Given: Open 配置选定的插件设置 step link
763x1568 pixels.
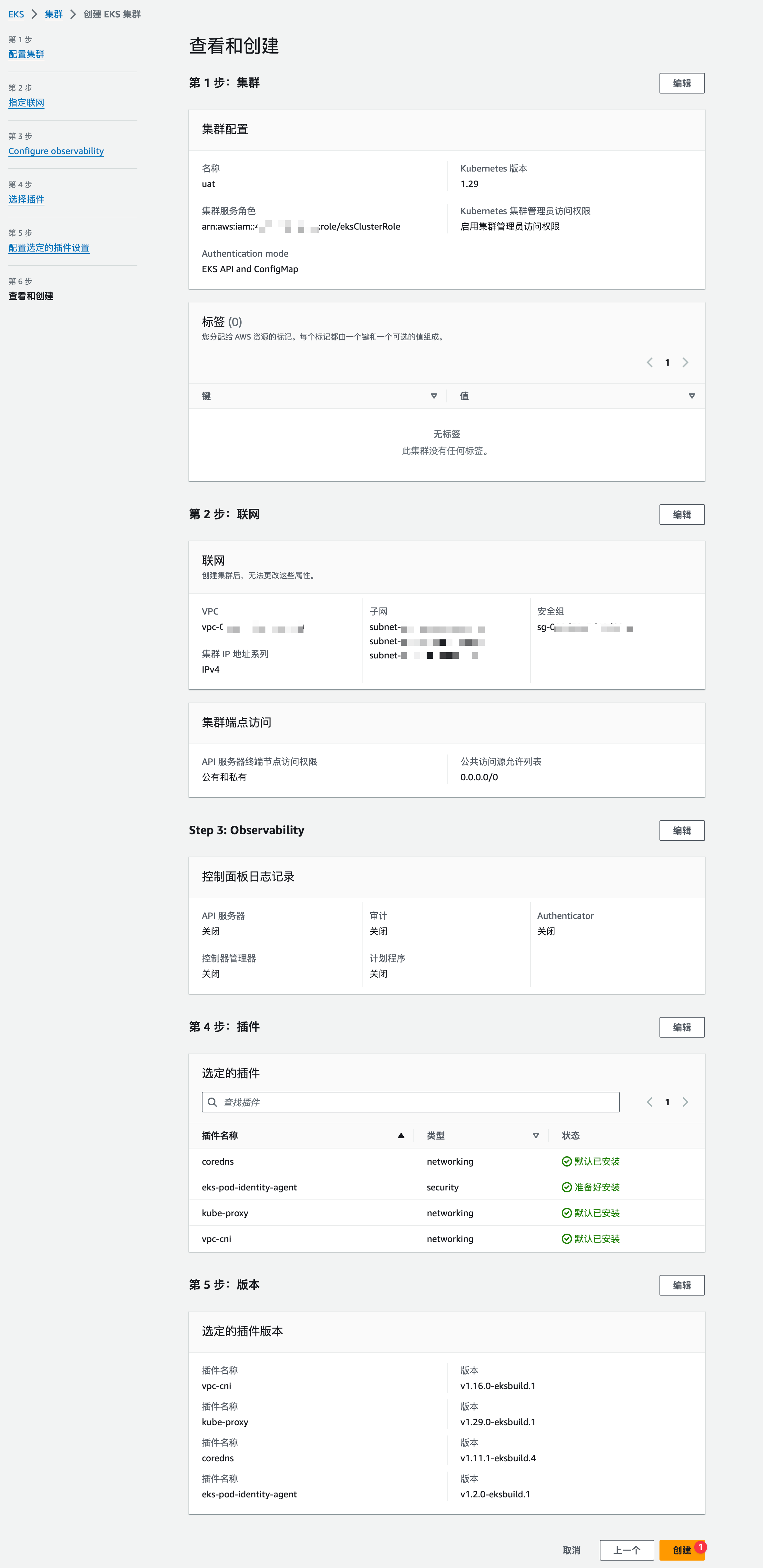Looking at the screenshot, I should [x=49, y=248].
